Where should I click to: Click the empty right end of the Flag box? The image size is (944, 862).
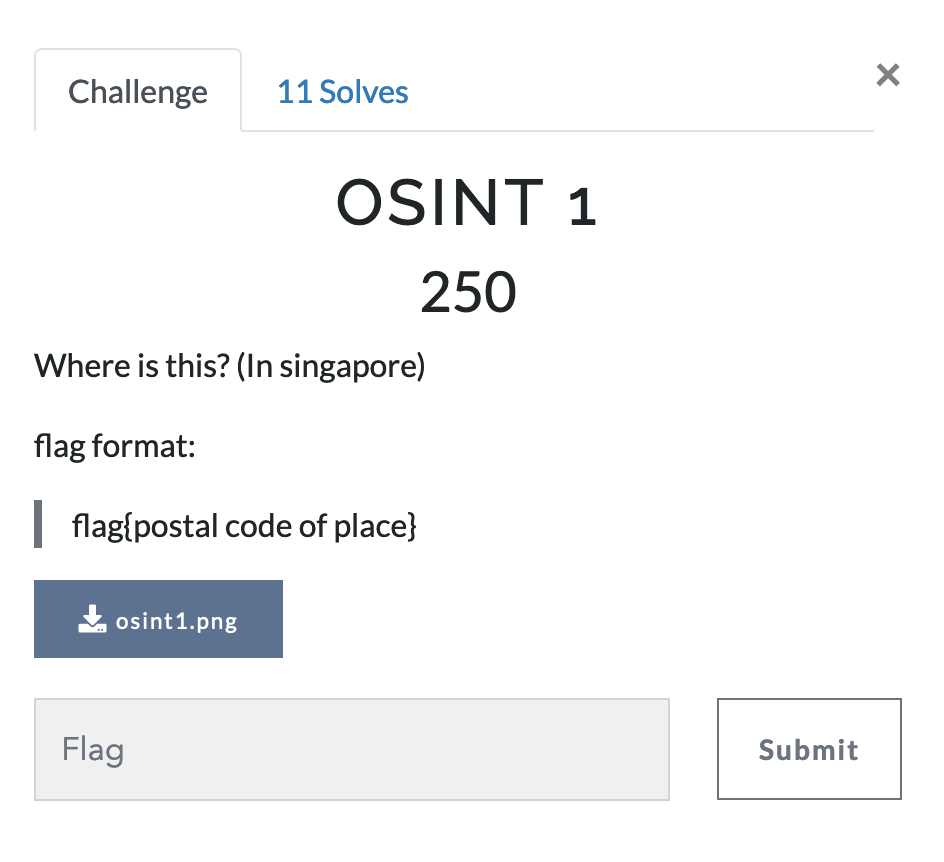pos(620,749)
